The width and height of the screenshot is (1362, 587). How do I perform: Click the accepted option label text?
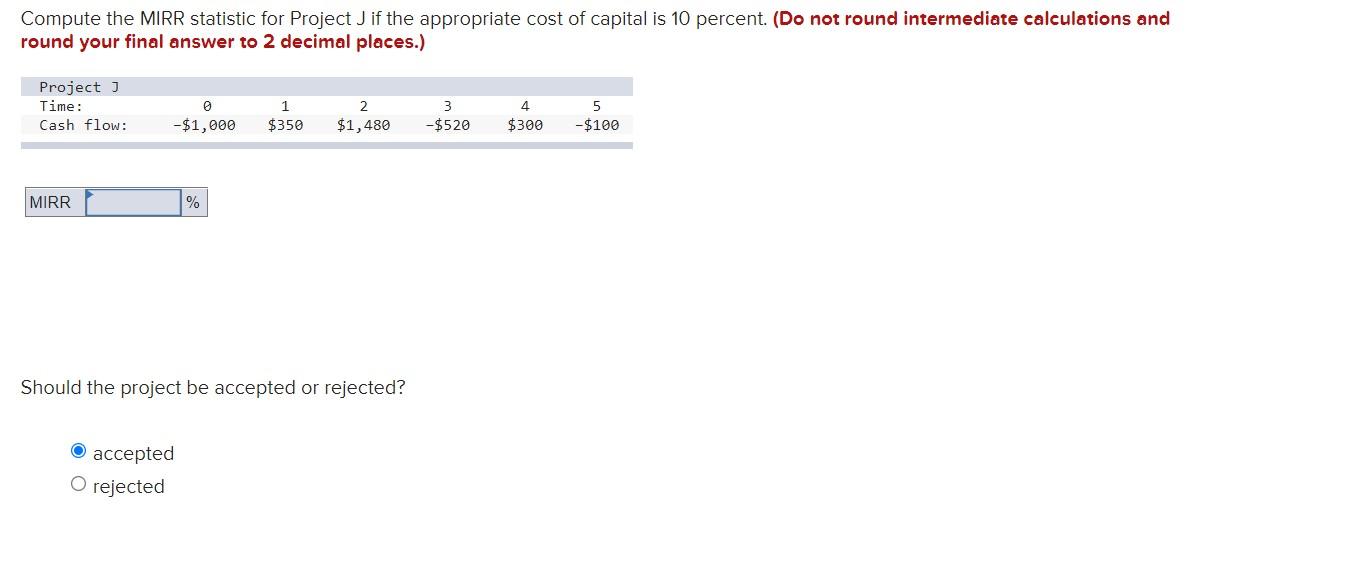click(x=132, y=453)
